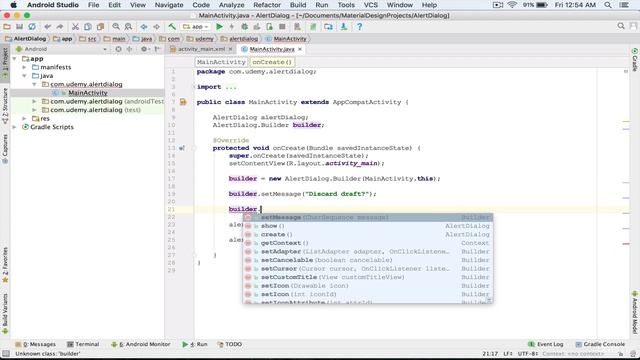Select setCancelable suggestion in popup
This screenshot has height=360, width=640.
tap(368, 260)
